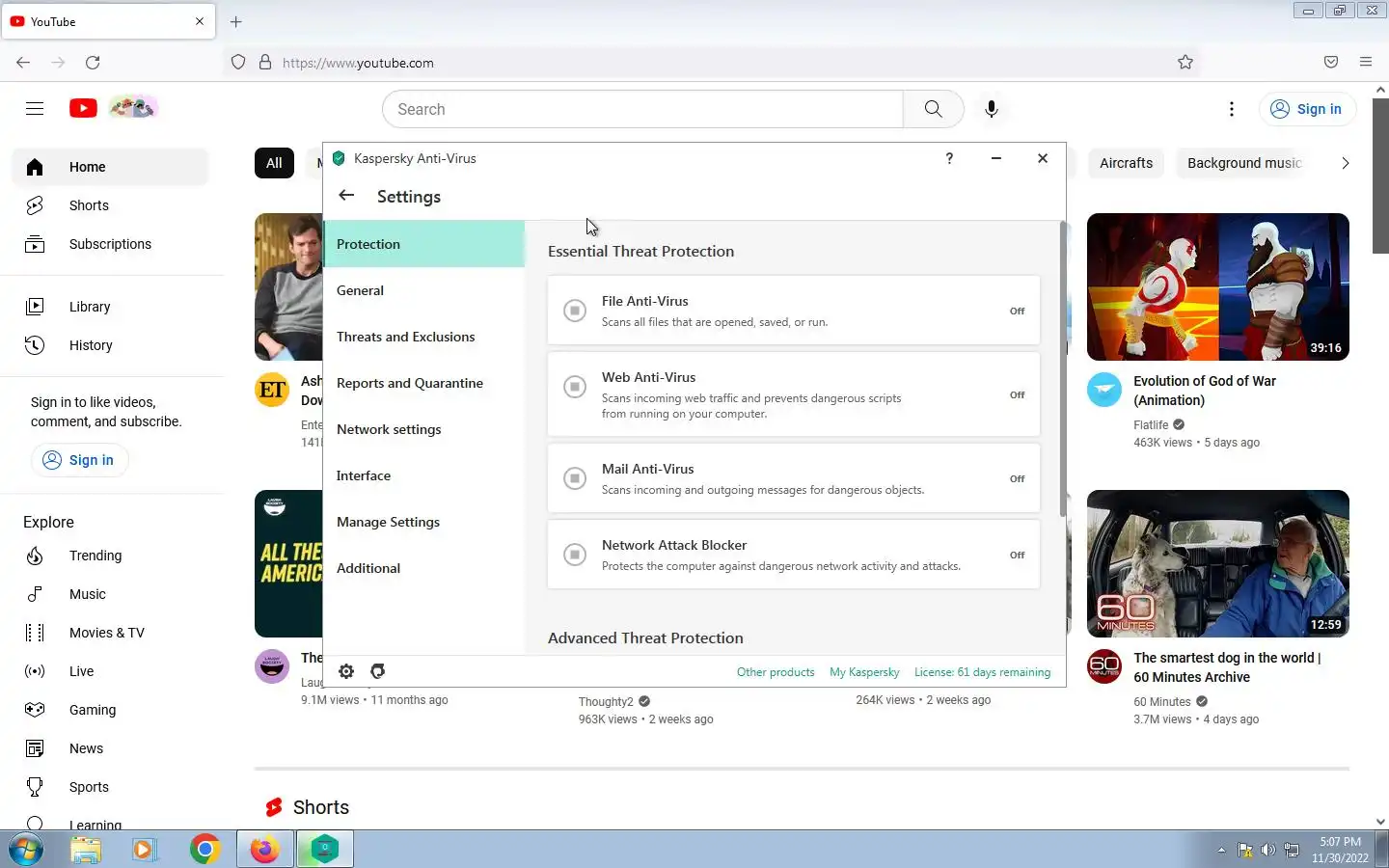Open News in Explore list

[110, 748]
